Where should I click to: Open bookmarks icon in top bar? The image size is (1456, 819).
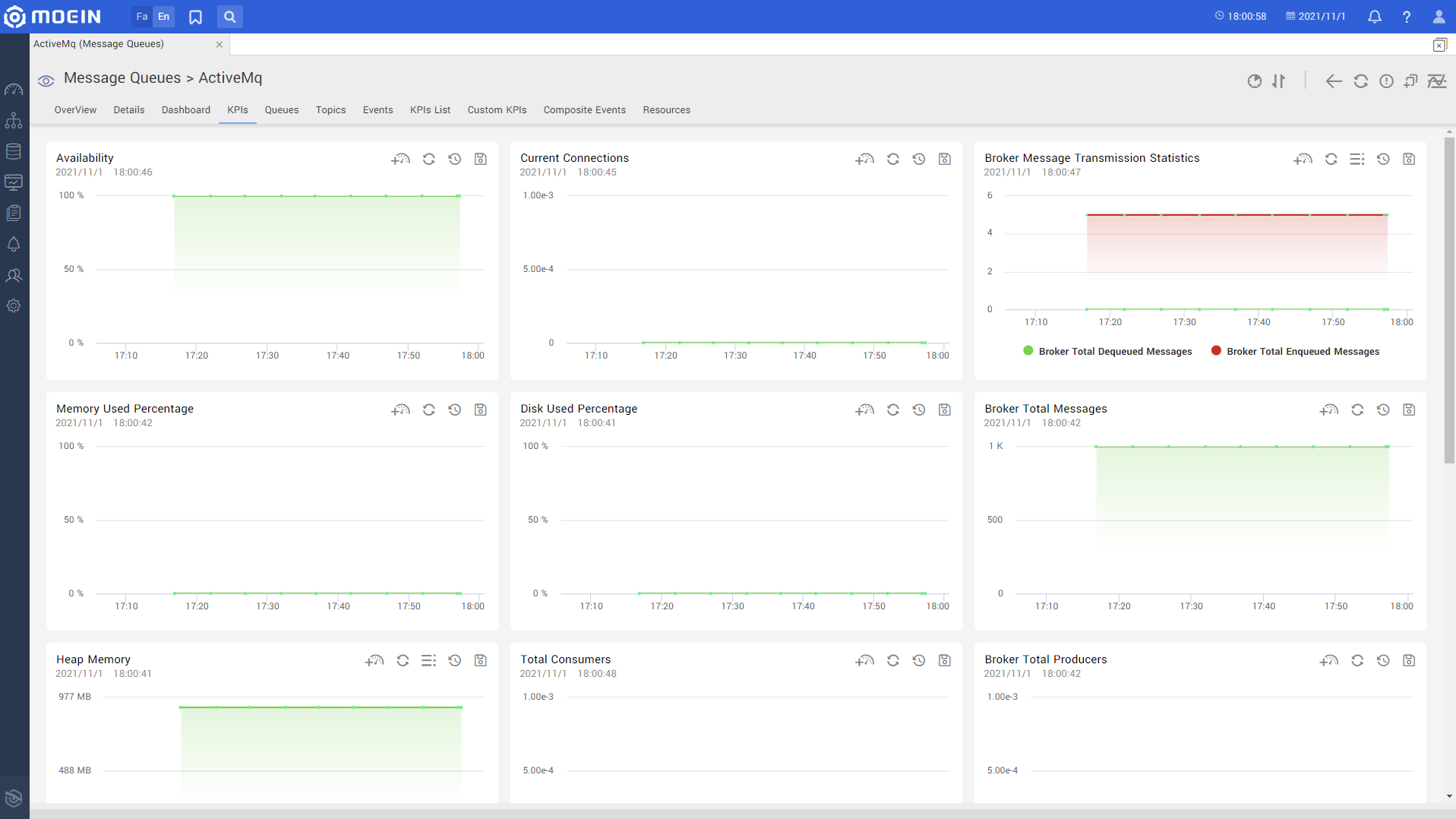(x=195, y=17)
